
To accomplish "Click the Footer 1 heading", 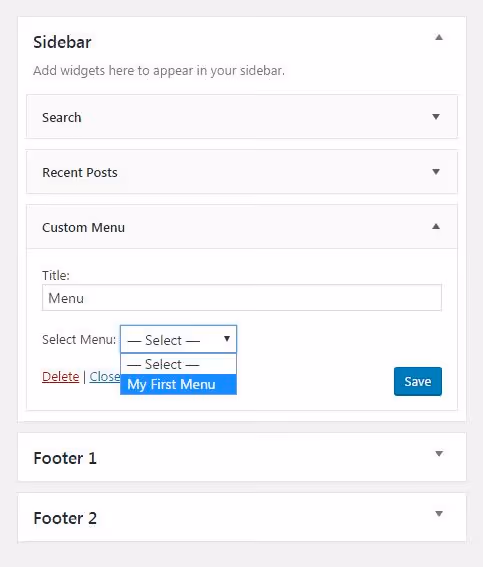I will (x=65, y=458).
